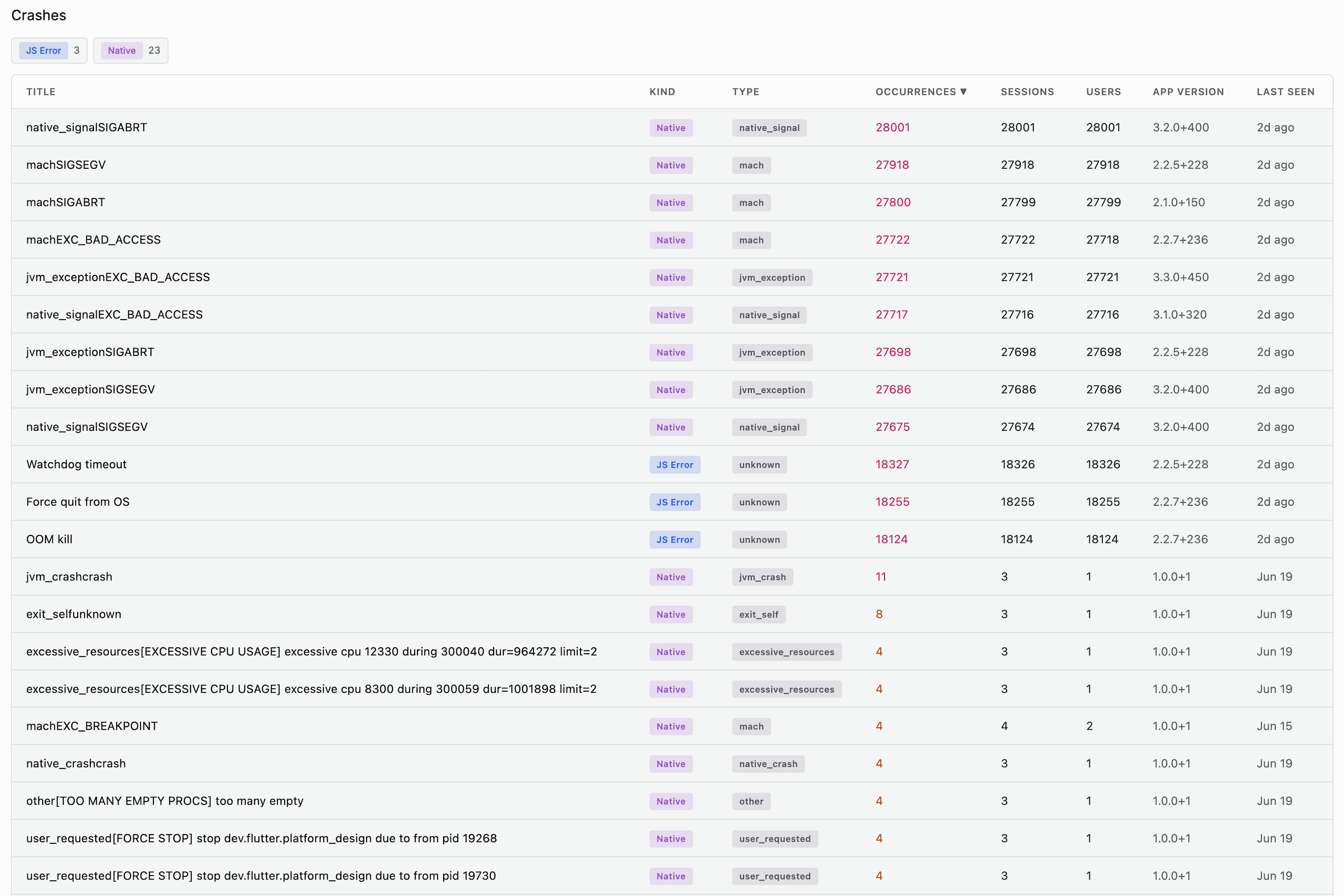Open the native_crashcrash row title
Screen dimensions: 1344x896
(x=76, y=764)
